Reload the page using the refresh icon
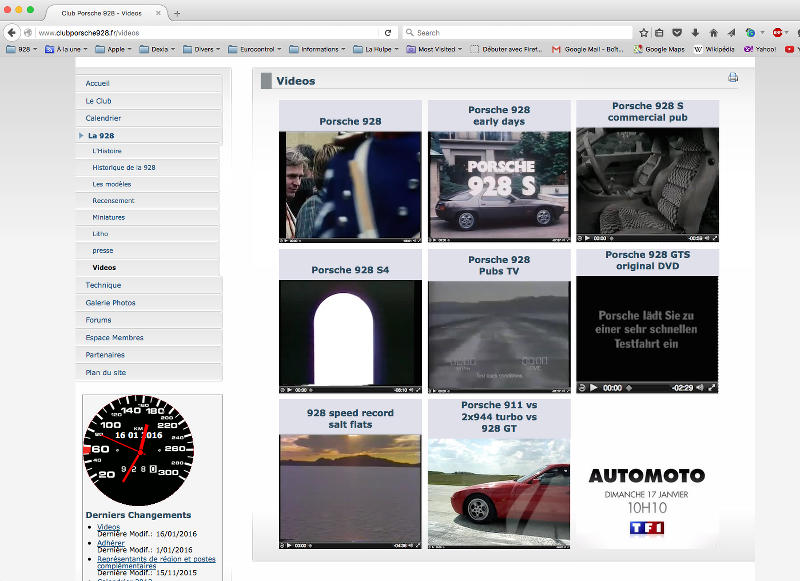The image size is (800, 581). point(388,33)
